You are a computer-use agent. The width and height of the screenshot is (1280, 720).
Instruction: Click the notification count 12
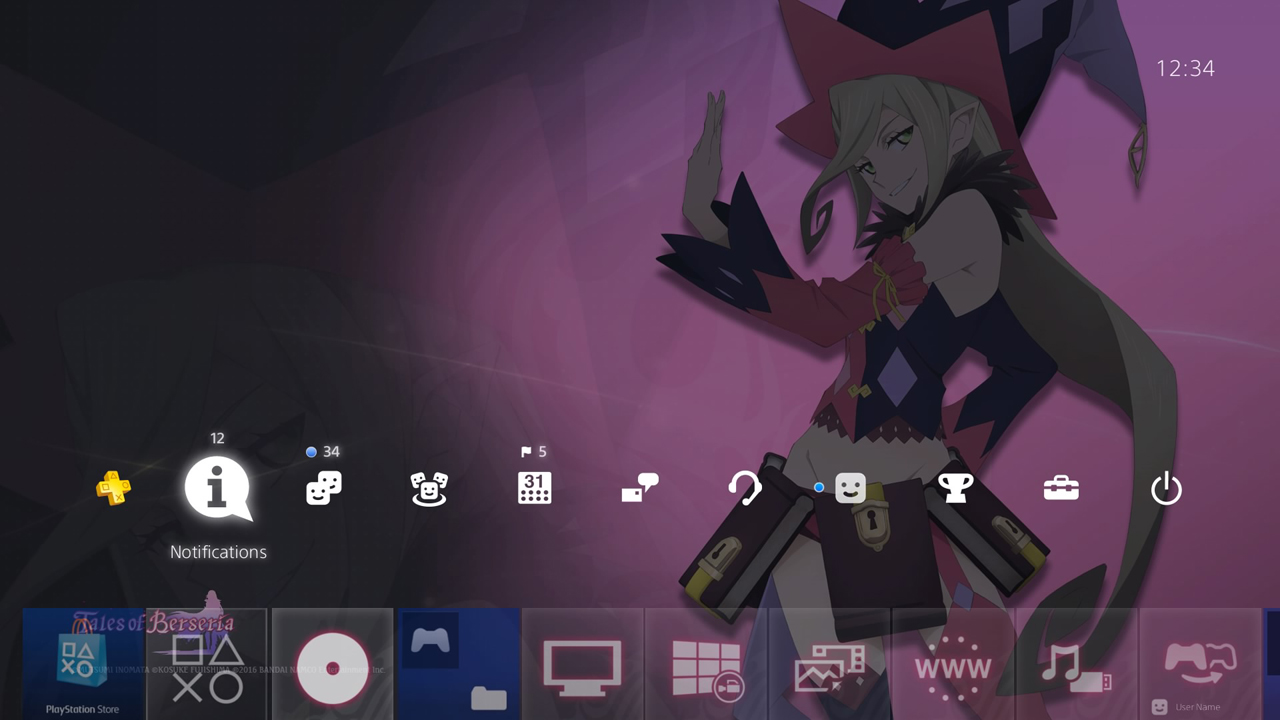[x=217, y=438]
